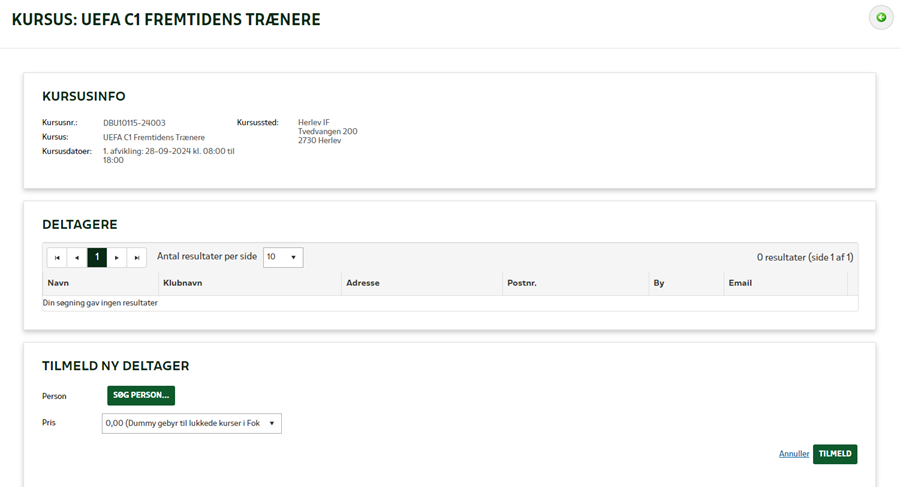Sort by the Email column header
This screenshot has width=900, height=487.
point(740,283)
